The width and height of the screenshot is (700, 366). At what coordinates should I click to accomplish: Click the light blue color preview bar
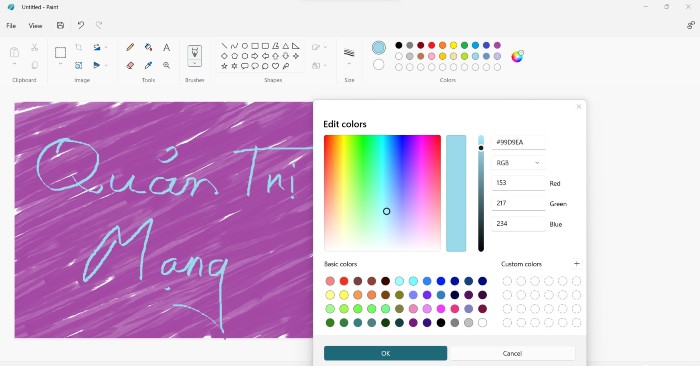456,193
